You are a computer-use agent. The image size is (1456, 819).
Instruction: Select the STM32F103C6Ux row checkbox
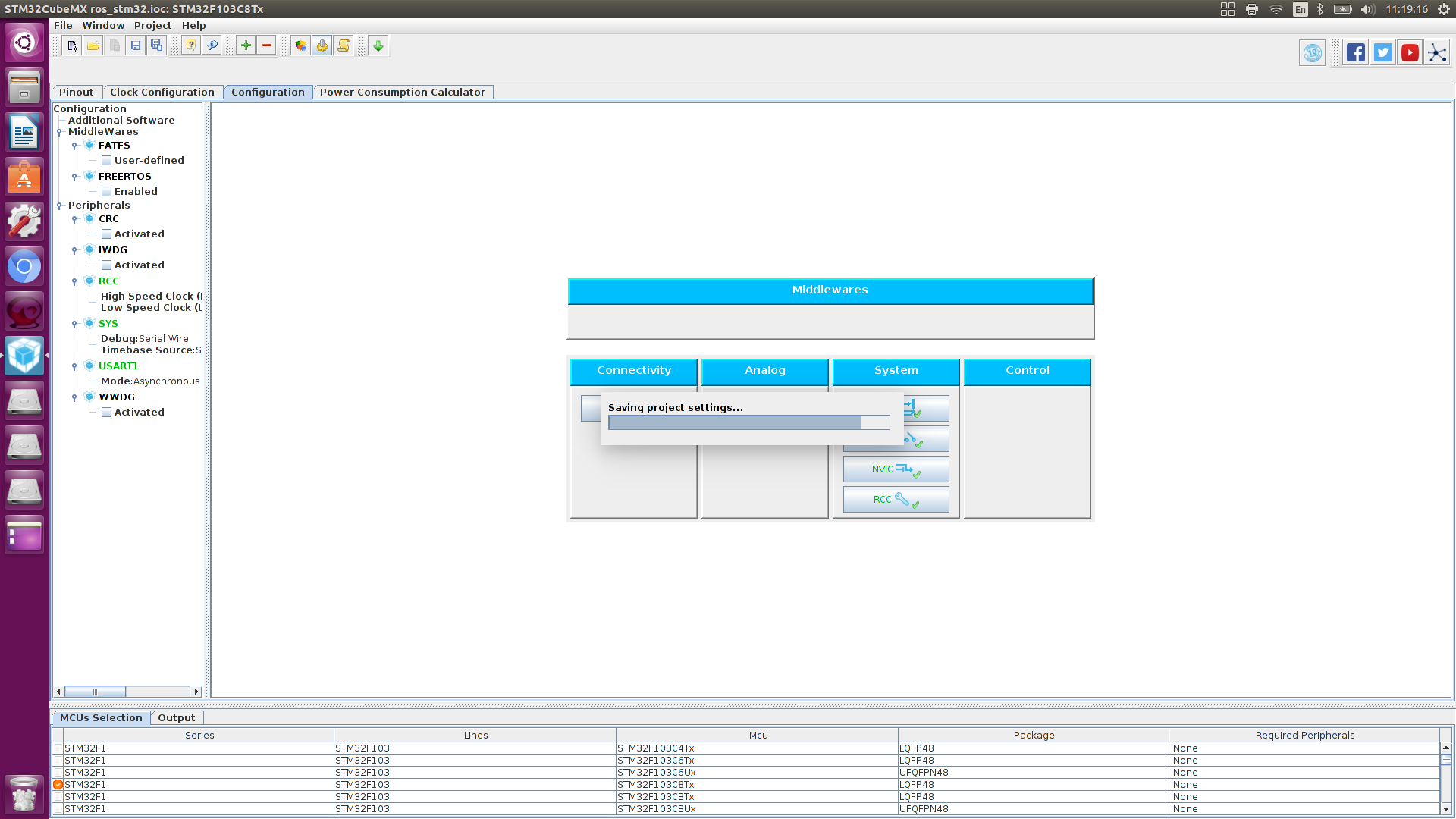(58, 773)
